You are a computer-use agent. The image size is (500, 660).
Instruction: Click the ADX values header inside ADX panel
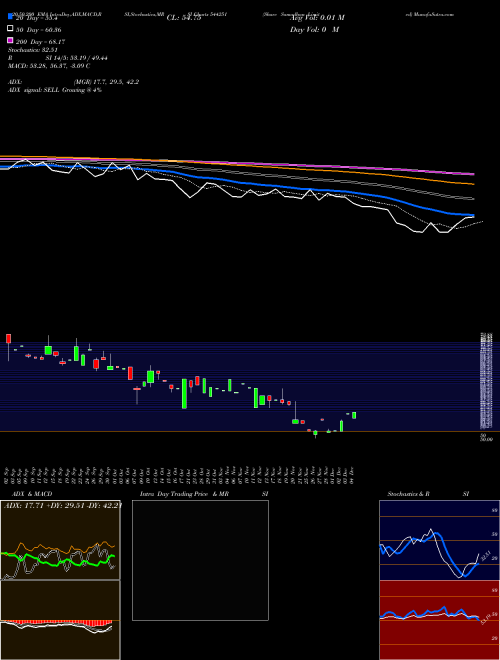coord(63,505)
